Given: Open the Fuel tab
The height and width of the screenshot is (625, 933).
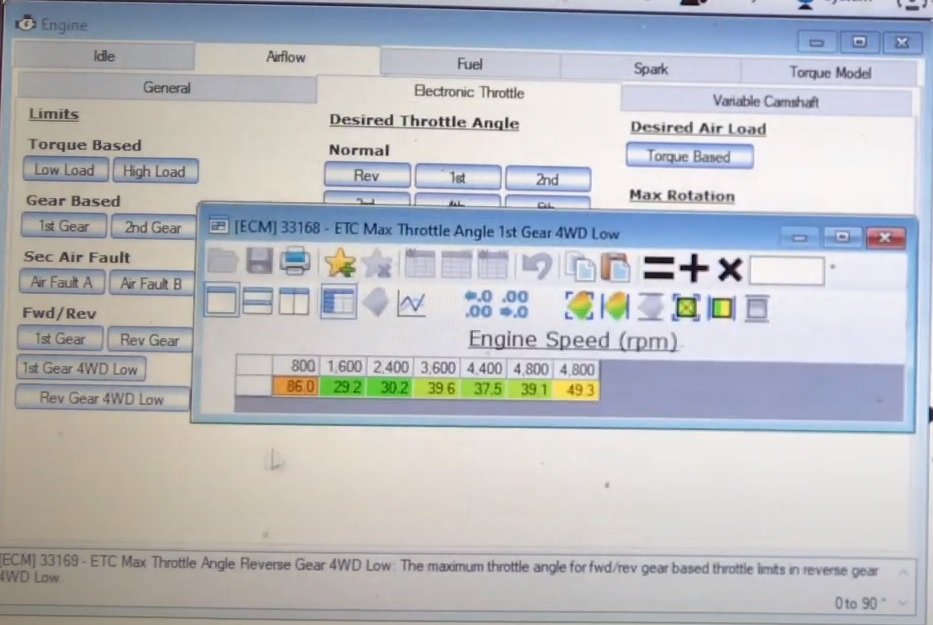Looking at the screenshot, I should pyautogui.click(x=469, y=64).
